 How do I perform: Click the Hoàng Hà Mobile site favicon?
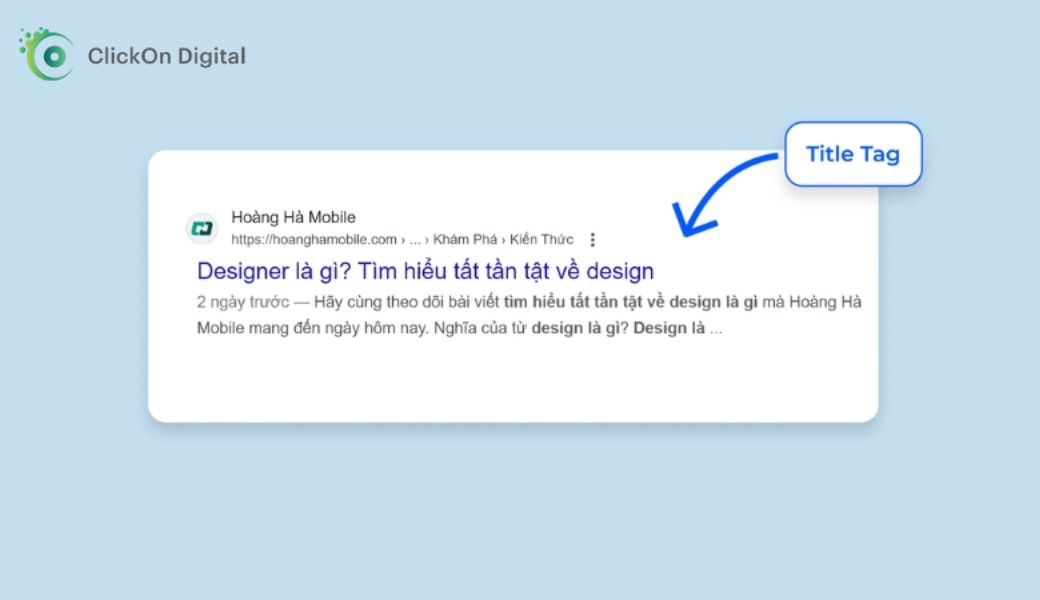tap(202, 229)
